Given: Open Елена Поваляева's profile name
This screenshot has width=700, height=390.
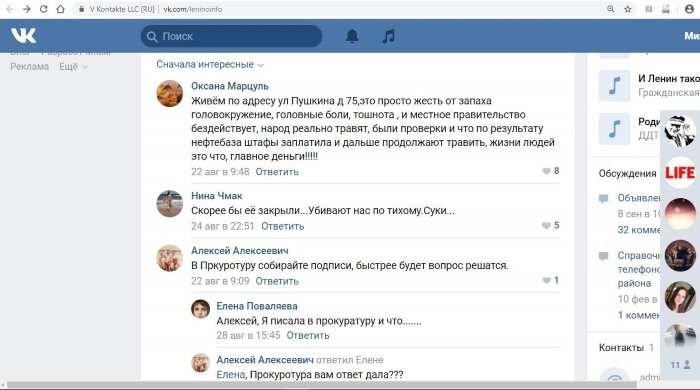Looking at the screenshot, I should click(257, 306).
